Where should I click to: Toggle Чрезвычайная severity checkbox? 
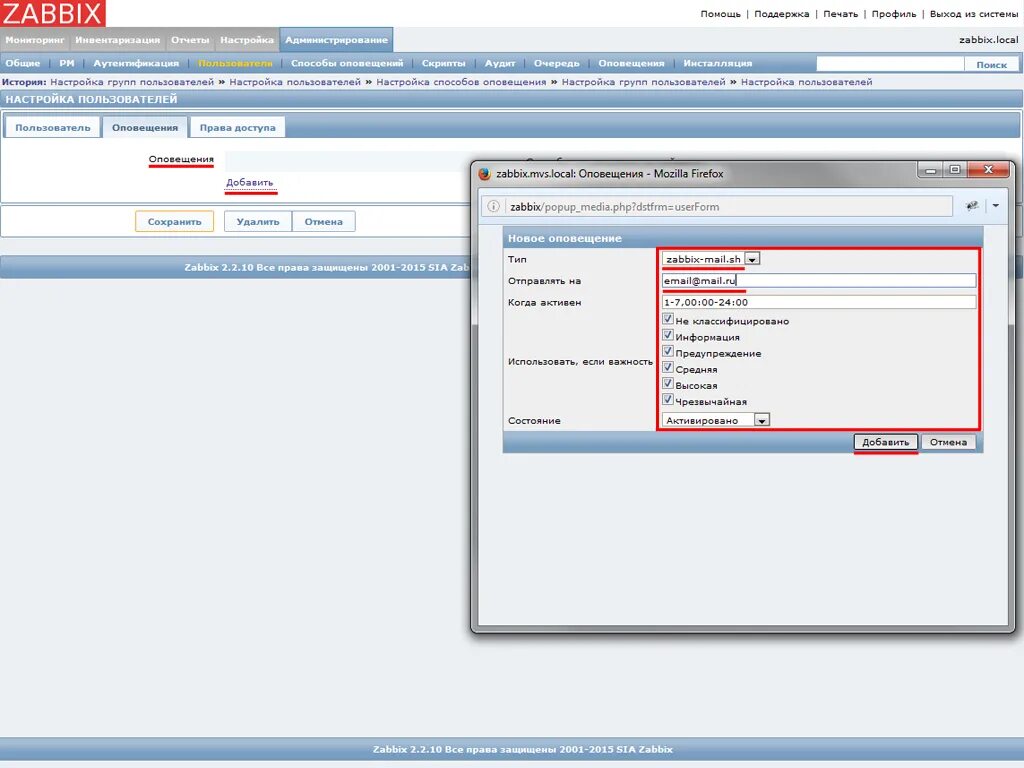point(667,400)
